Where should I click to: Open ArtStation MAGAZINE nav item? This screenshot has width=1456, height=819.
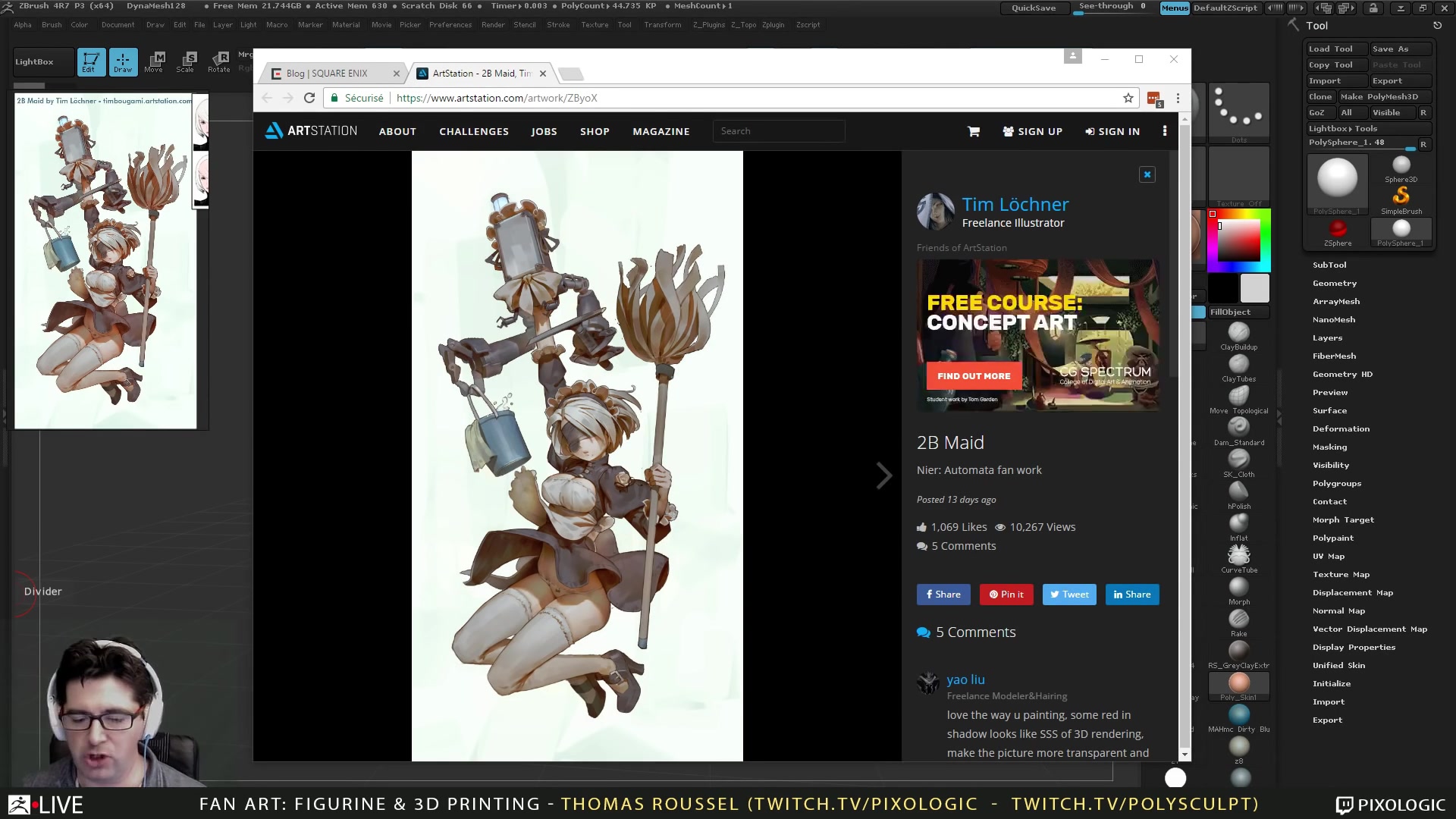(661, 131)
